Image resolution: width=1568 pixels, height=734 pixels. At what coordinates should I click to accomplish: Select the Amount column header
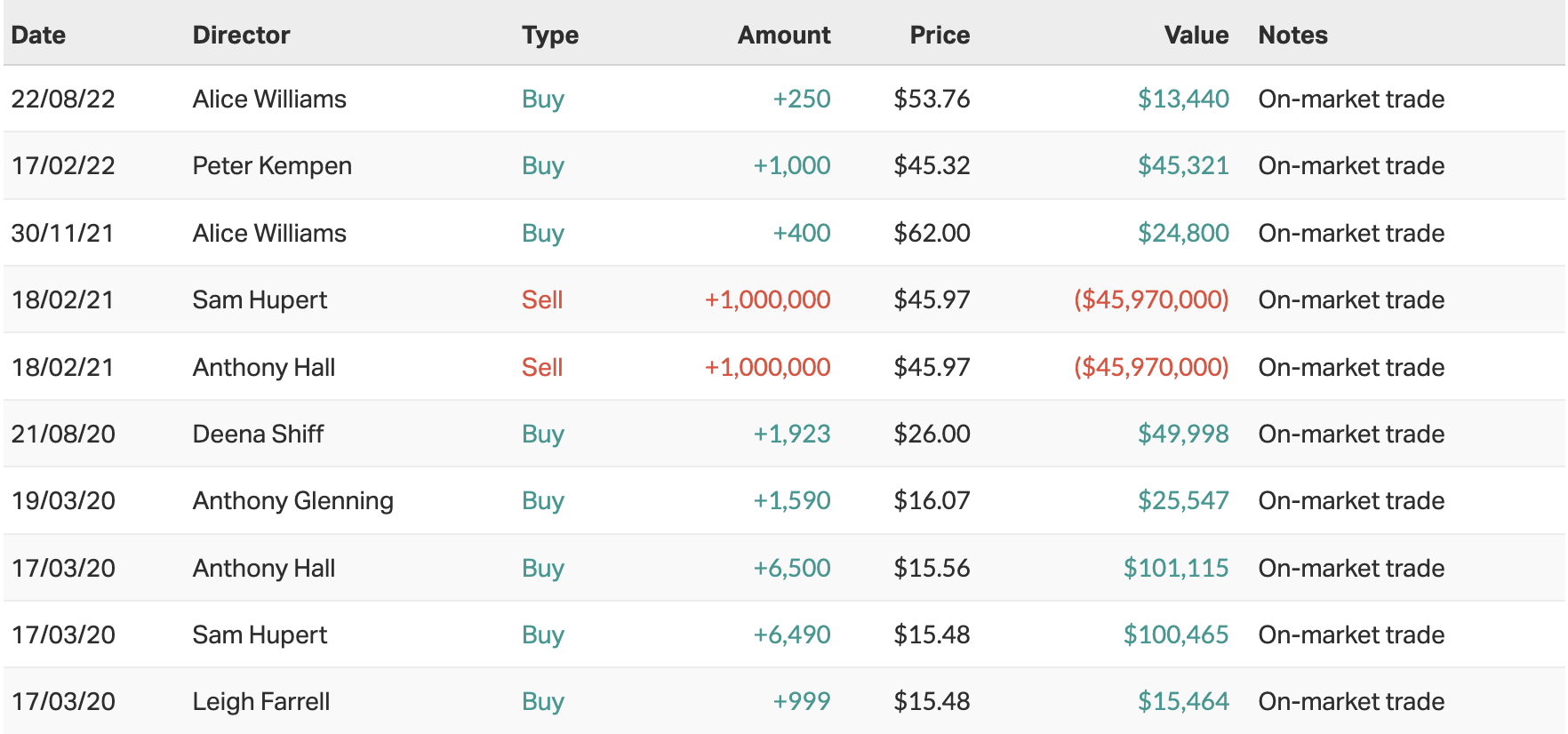pos(783,35)
